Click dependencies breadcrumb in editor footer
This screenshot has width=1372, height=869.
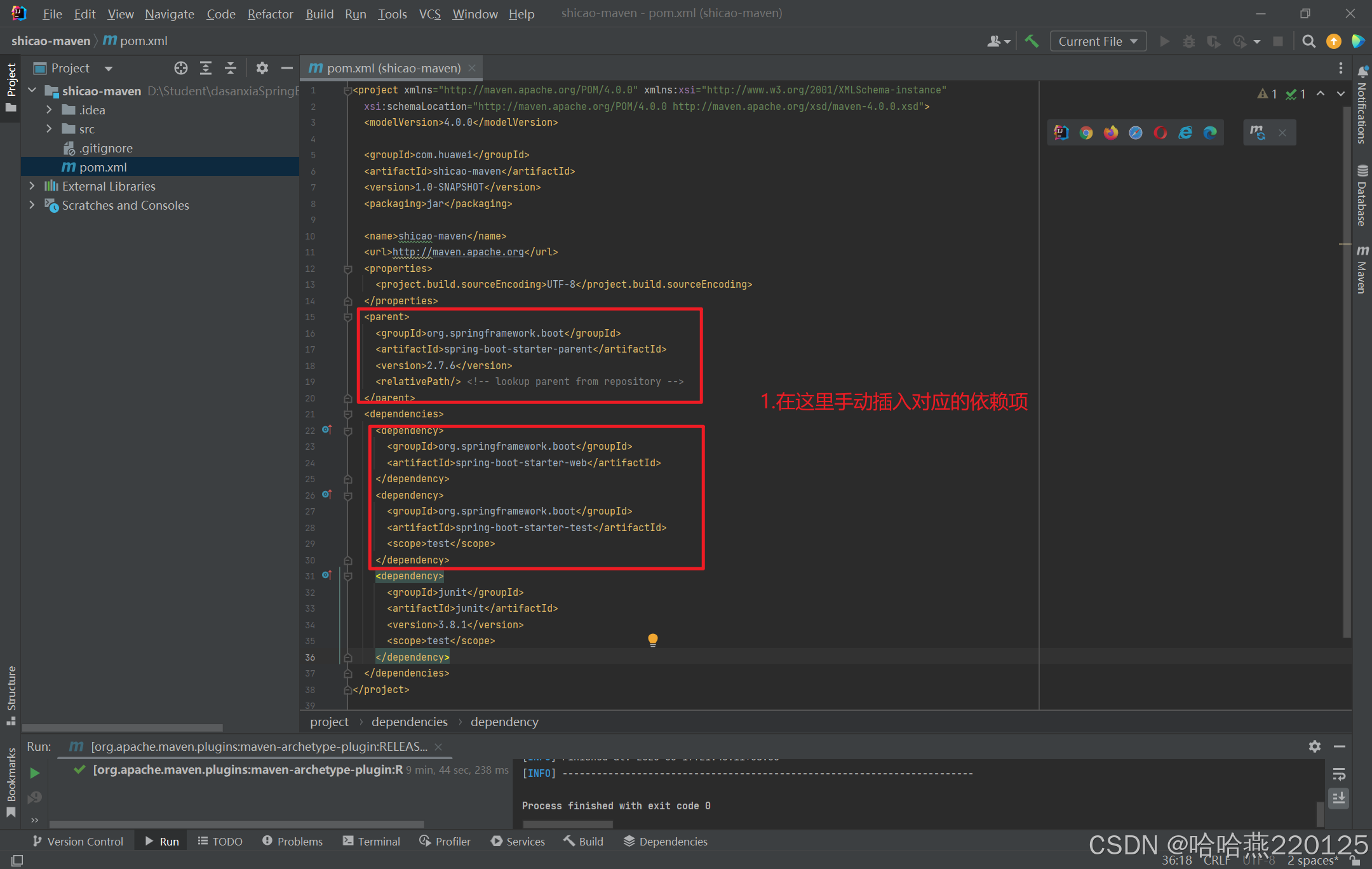pyautogui.click(x=409, y=722)
